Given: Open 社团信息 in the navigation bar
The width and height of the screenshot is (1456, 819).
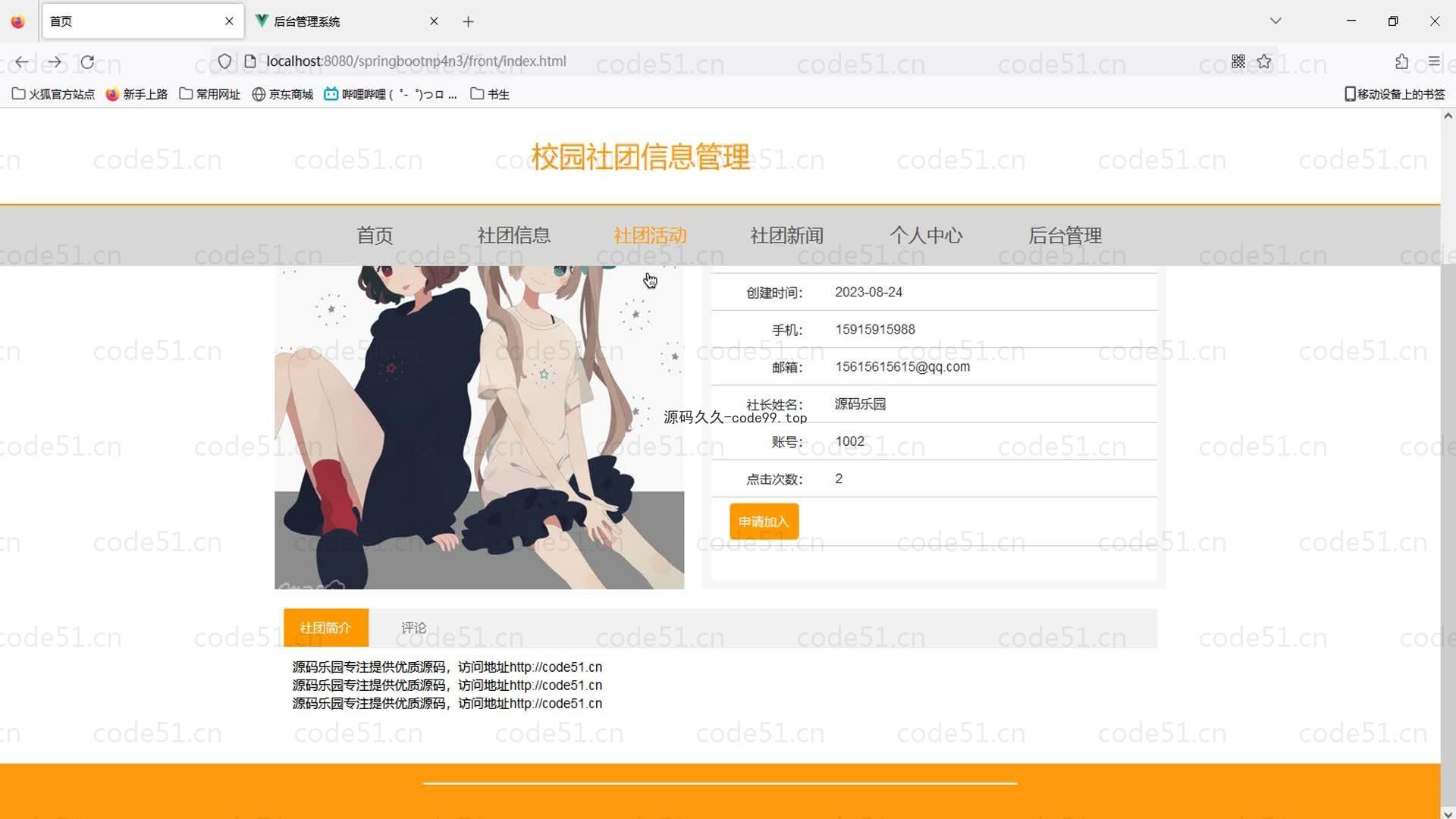Looking at the screenshot, I should [513, 235].
